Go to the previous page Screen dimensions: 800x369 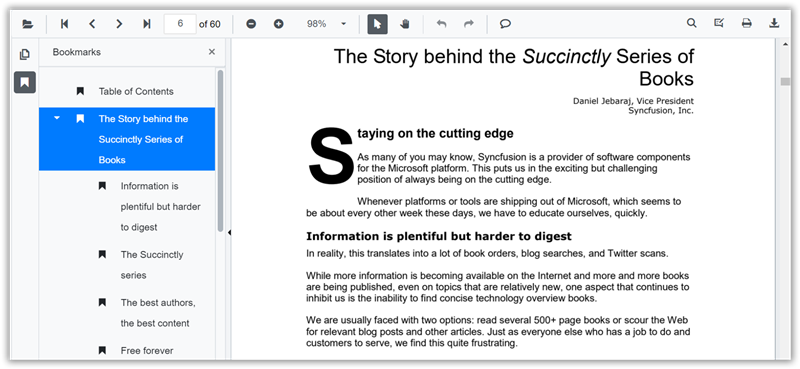click(92, 24)
